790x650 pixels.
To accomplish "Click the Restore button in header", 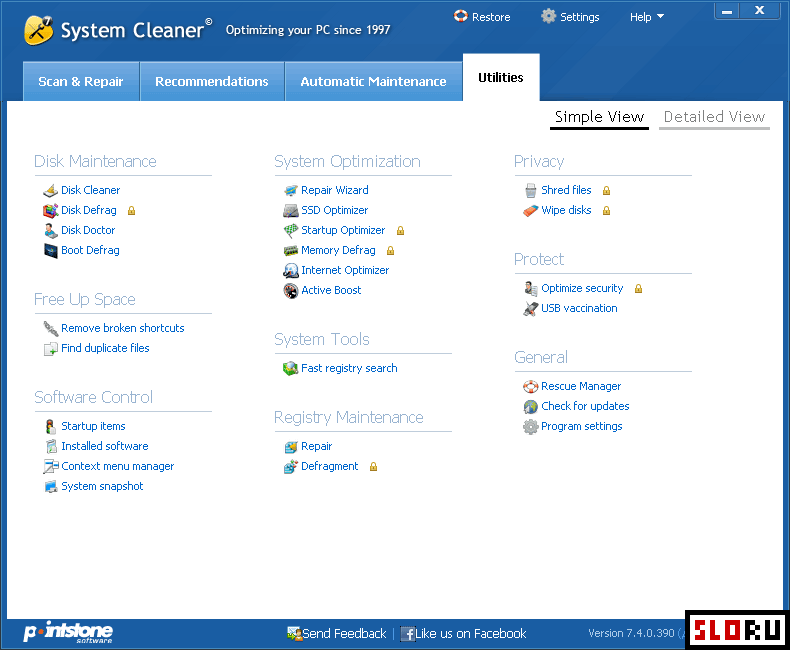I will 482,17.
